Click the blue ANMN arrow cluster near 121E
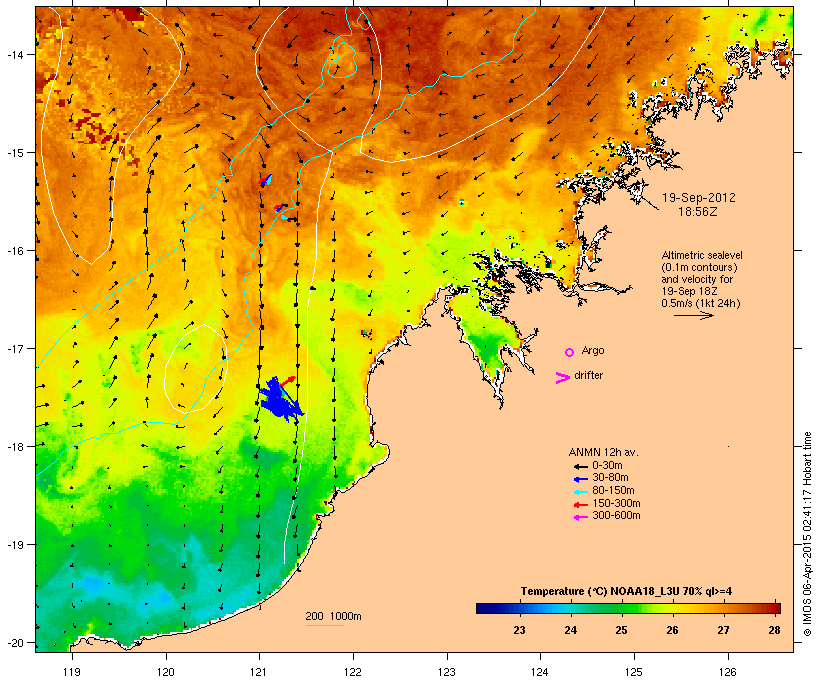Image resolution: width=820 pixels, height=680 pixels. [x=281, y=402]
